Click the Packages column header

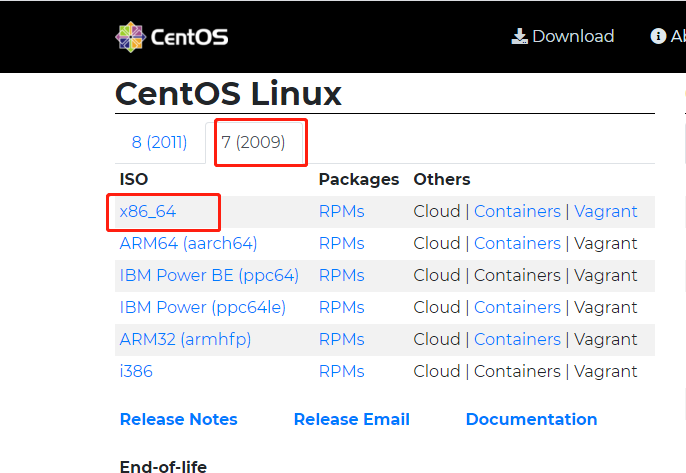(x=359, y=179)
